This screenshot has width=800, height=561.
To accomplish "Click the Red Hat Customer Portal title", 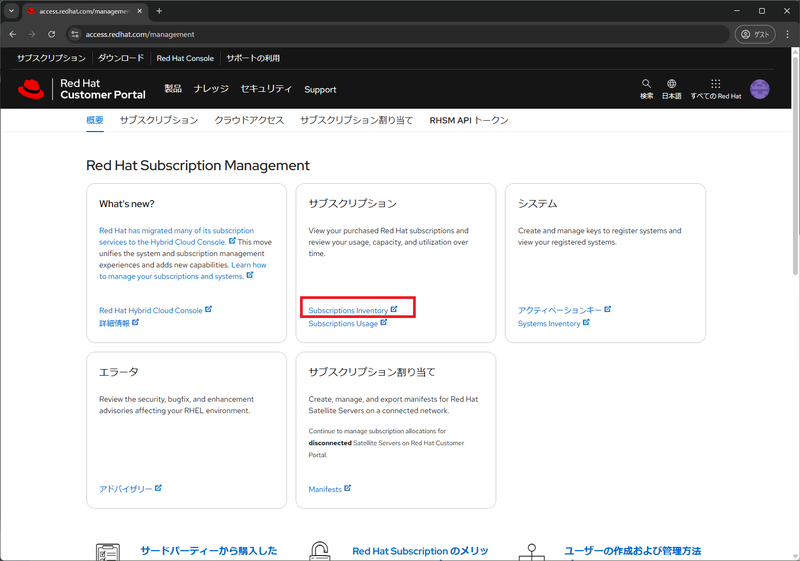I will pos(103,89).
